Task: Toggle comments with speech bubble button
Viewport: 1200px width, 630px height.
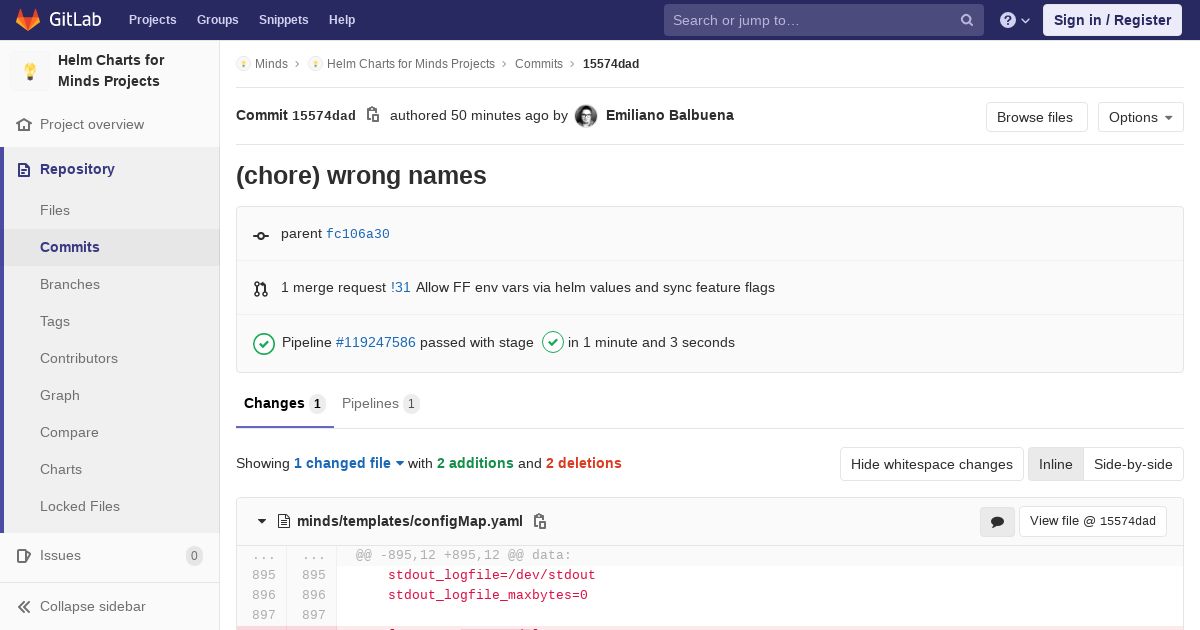Action: tap(997, 521)
